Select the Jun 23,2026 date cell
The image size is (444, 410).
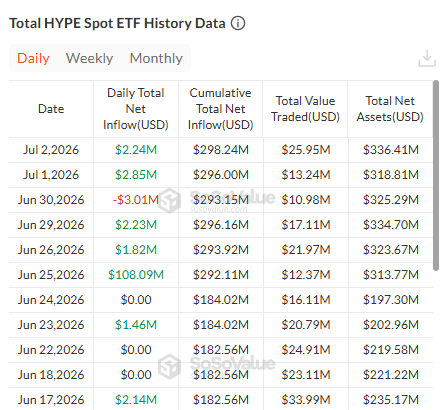[x=51, y=325]
